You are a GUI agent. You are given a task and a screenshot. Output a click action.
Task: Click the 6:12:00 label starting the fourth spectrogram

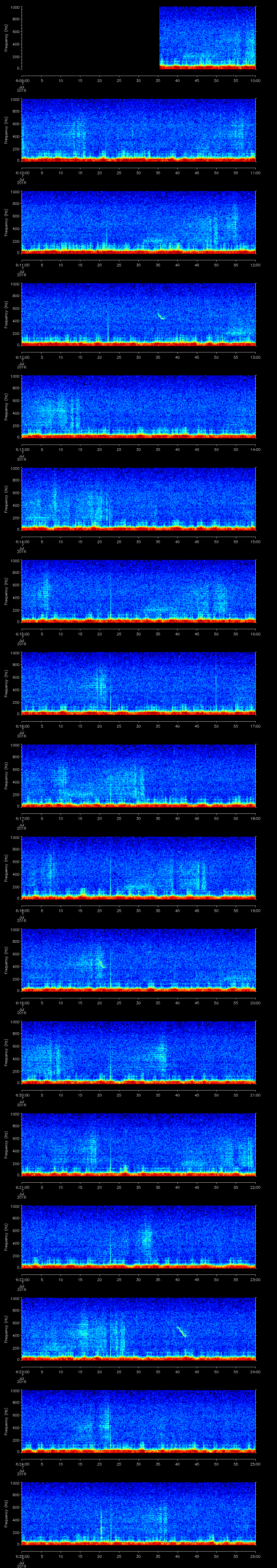coord(22,357)
